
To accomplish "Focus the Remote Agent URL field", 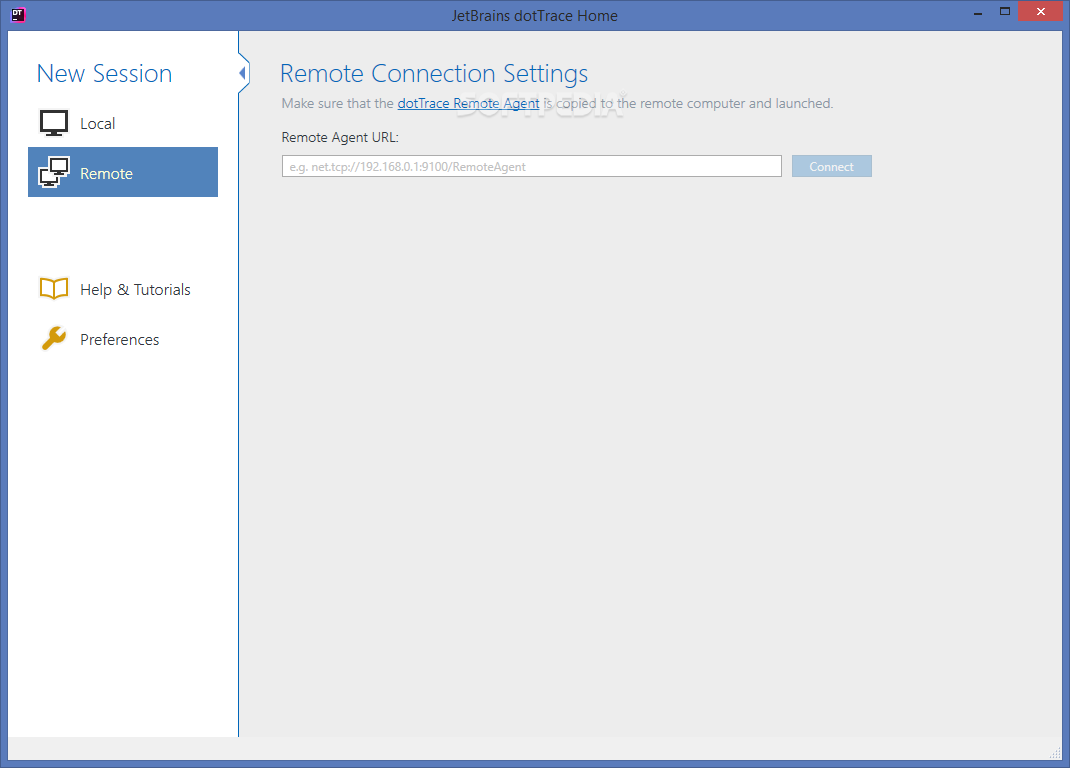I will (532, 167).
